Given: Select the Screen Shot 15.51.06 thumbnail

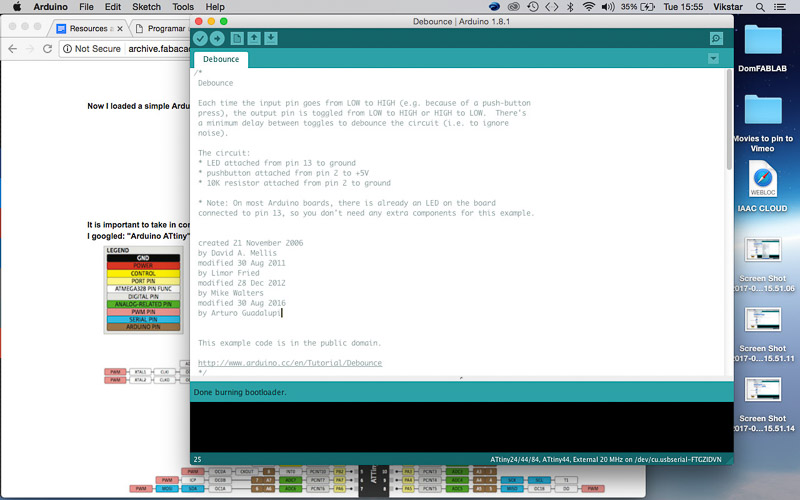Looking at the screenshot, I should pos(763,249).
